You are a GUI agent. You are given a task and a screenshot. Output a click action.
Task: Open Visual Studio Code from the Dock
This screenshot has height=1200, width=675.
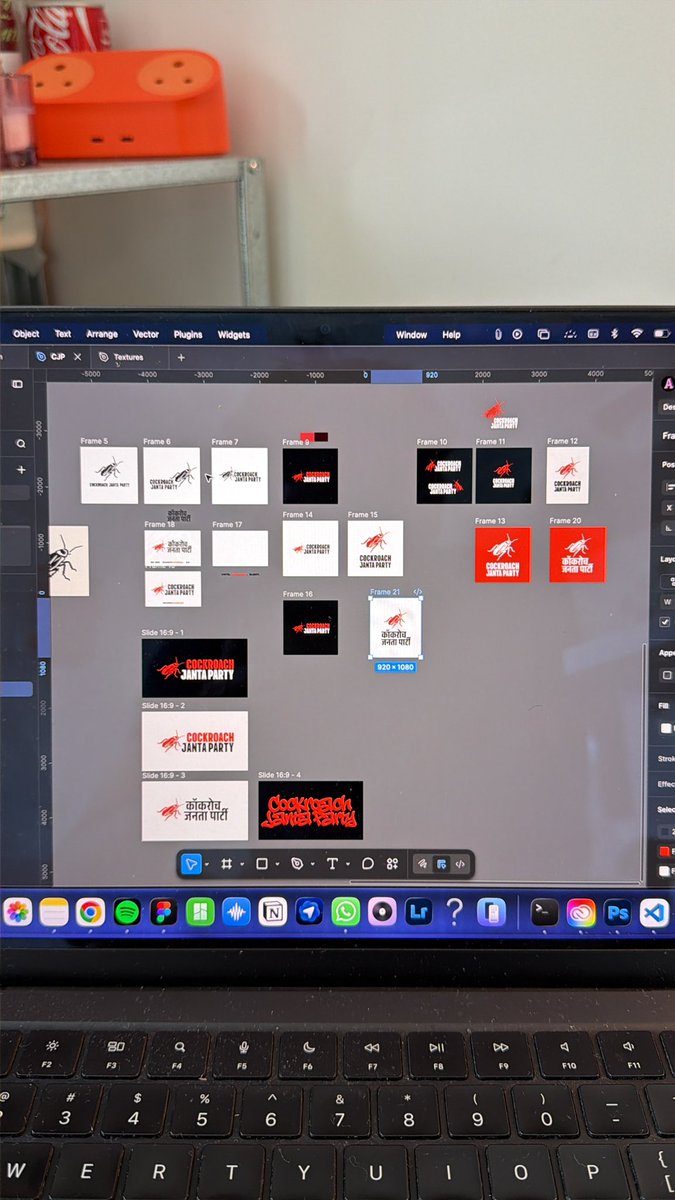[654, 911]
